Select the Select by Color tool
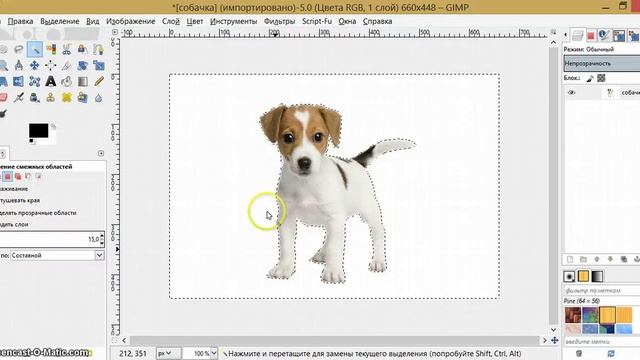 point(51,49)
